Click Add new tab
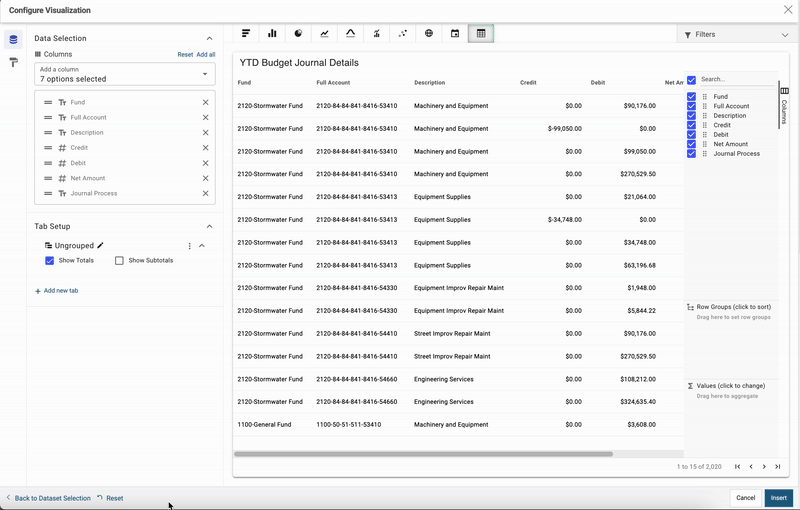800x510 pixels. tap(57, 291)
